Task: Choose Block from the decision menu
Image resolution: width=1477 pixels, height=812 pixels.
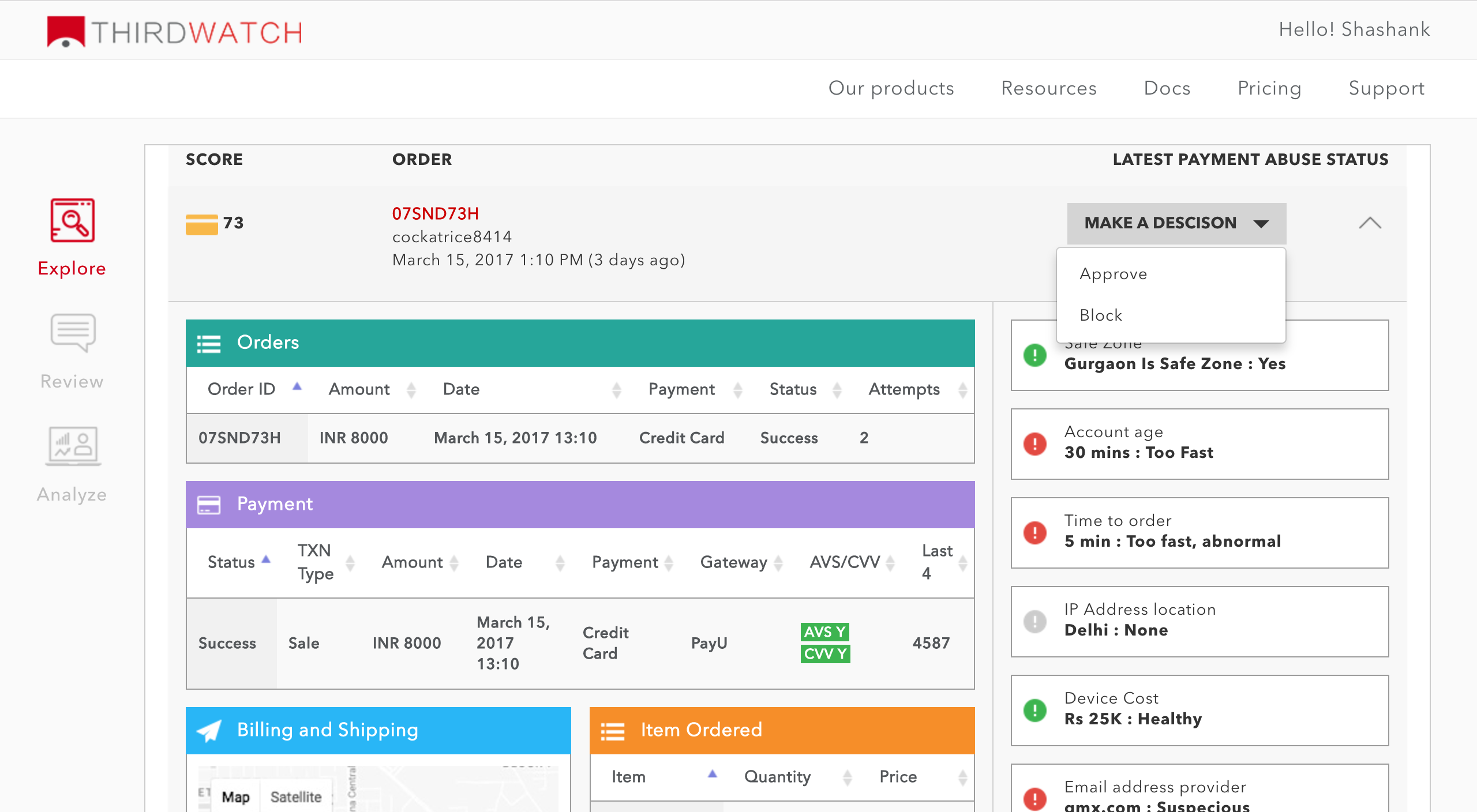Action: (1101, 315)
